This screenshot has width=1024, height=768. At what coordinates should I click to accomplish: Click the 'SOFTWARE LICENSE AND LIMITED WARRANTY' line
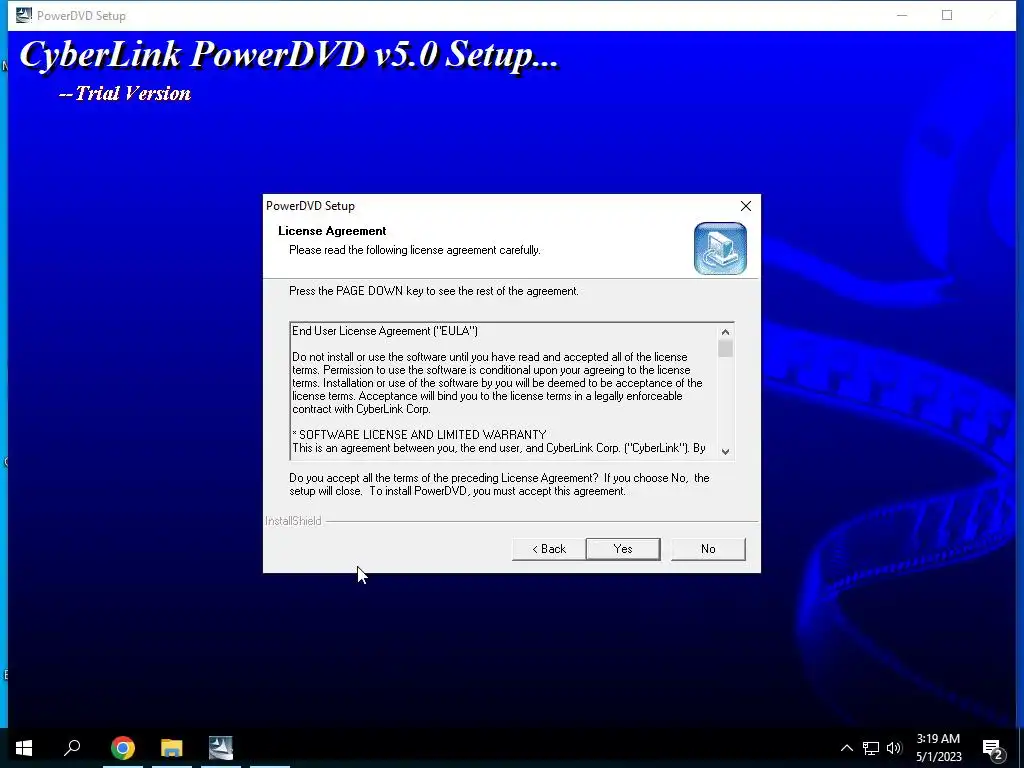point(419,435)
